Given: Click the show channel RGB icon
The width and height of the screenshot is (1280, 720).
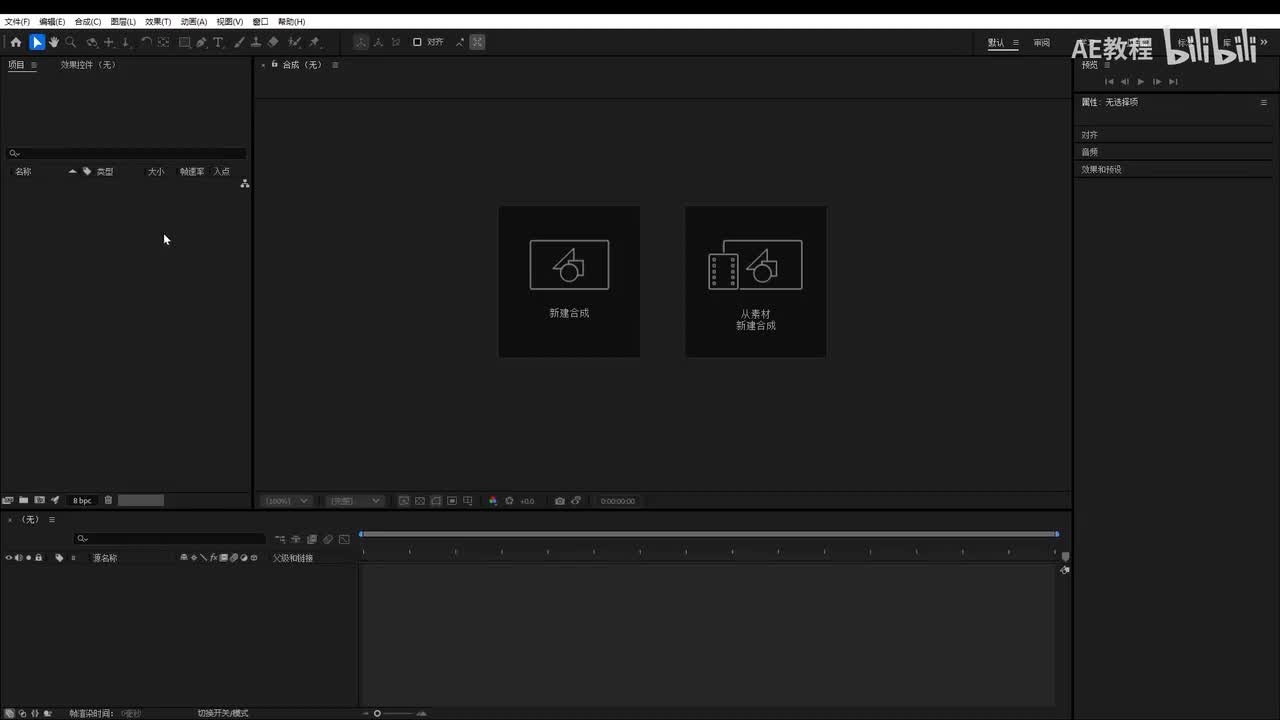Looking at the screenshot, I should tap(493, 501).
